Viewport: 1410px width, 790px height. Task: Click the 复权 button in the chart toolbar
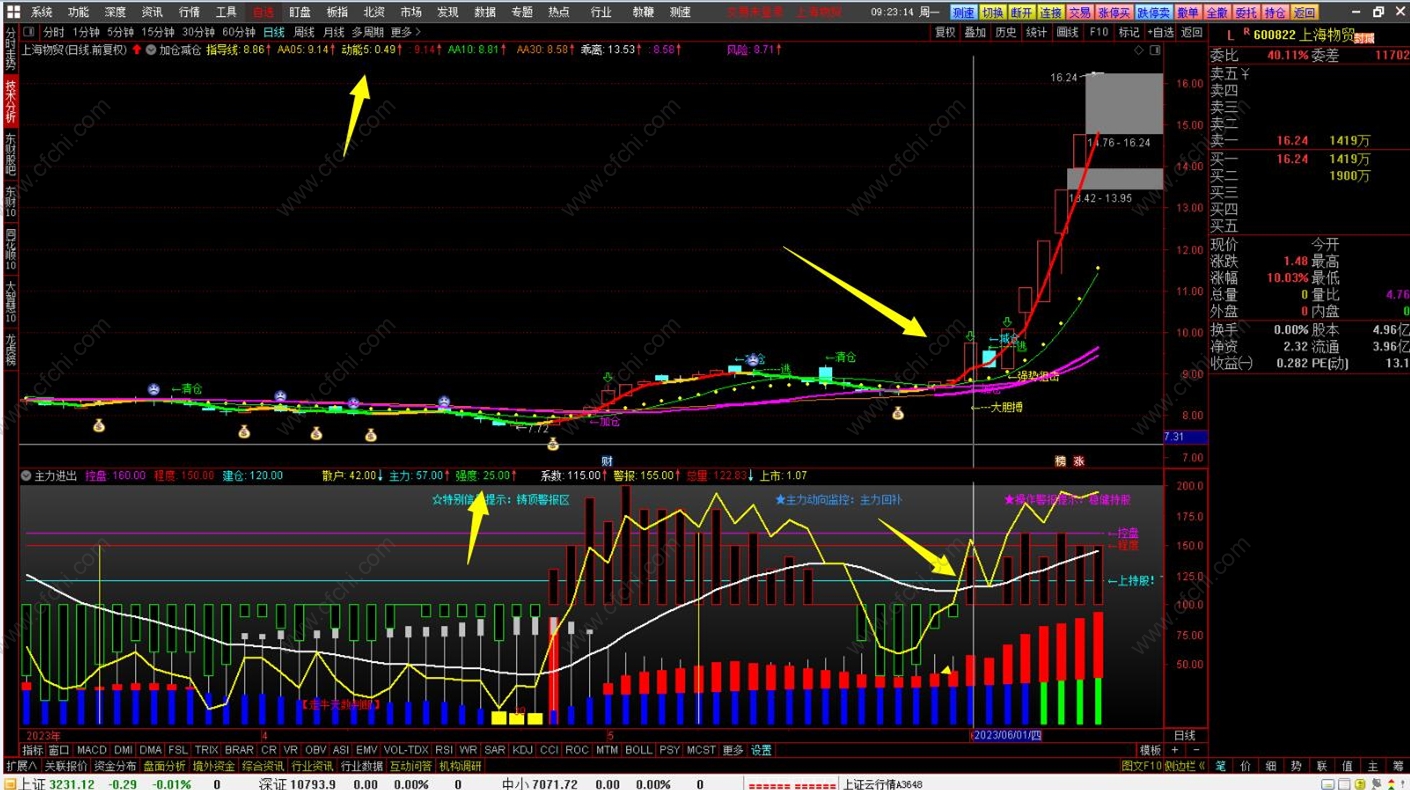click(945, 32)
